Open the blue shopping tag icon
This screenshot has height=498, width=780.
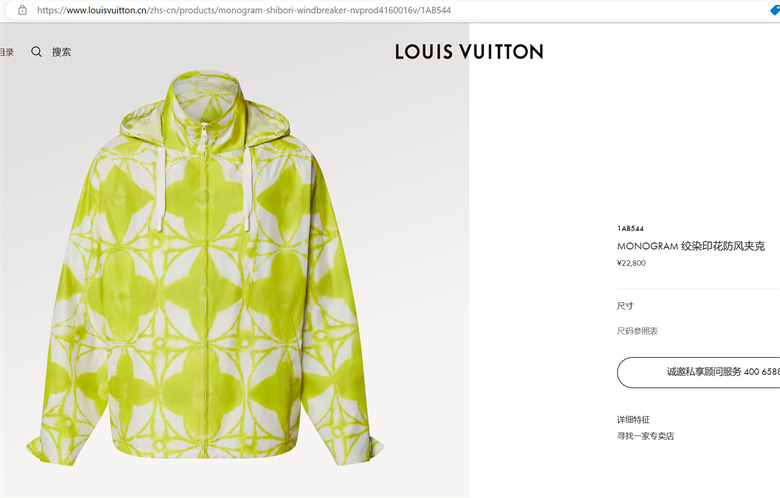775,10
